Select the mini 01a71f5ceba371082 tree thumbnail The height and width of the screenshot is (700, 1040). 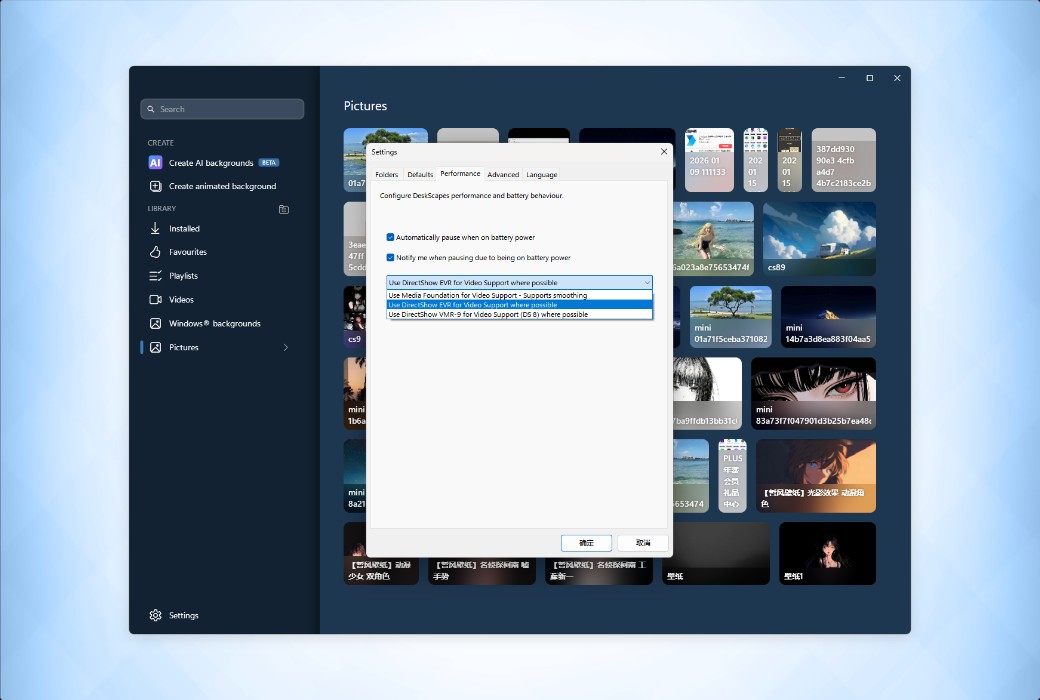(730, 317)
